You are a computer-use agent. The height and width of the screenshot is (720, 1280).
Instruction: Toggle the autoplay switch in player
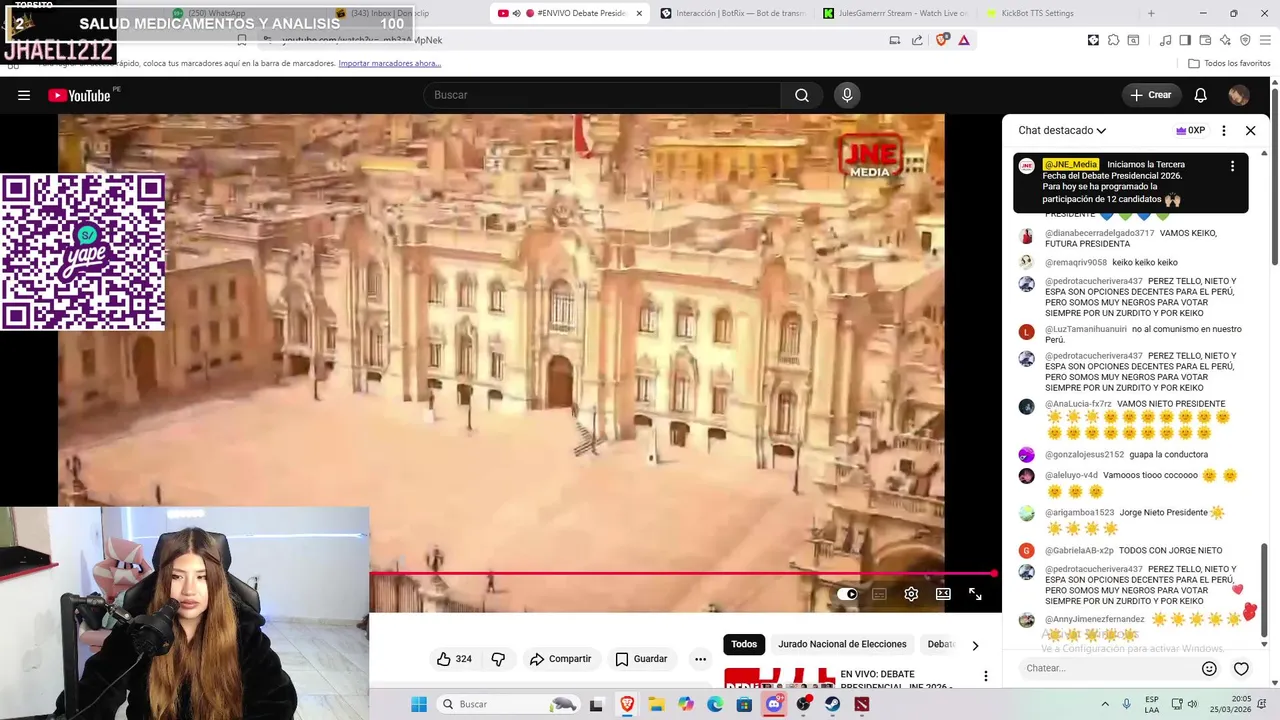tap(847, 594)
